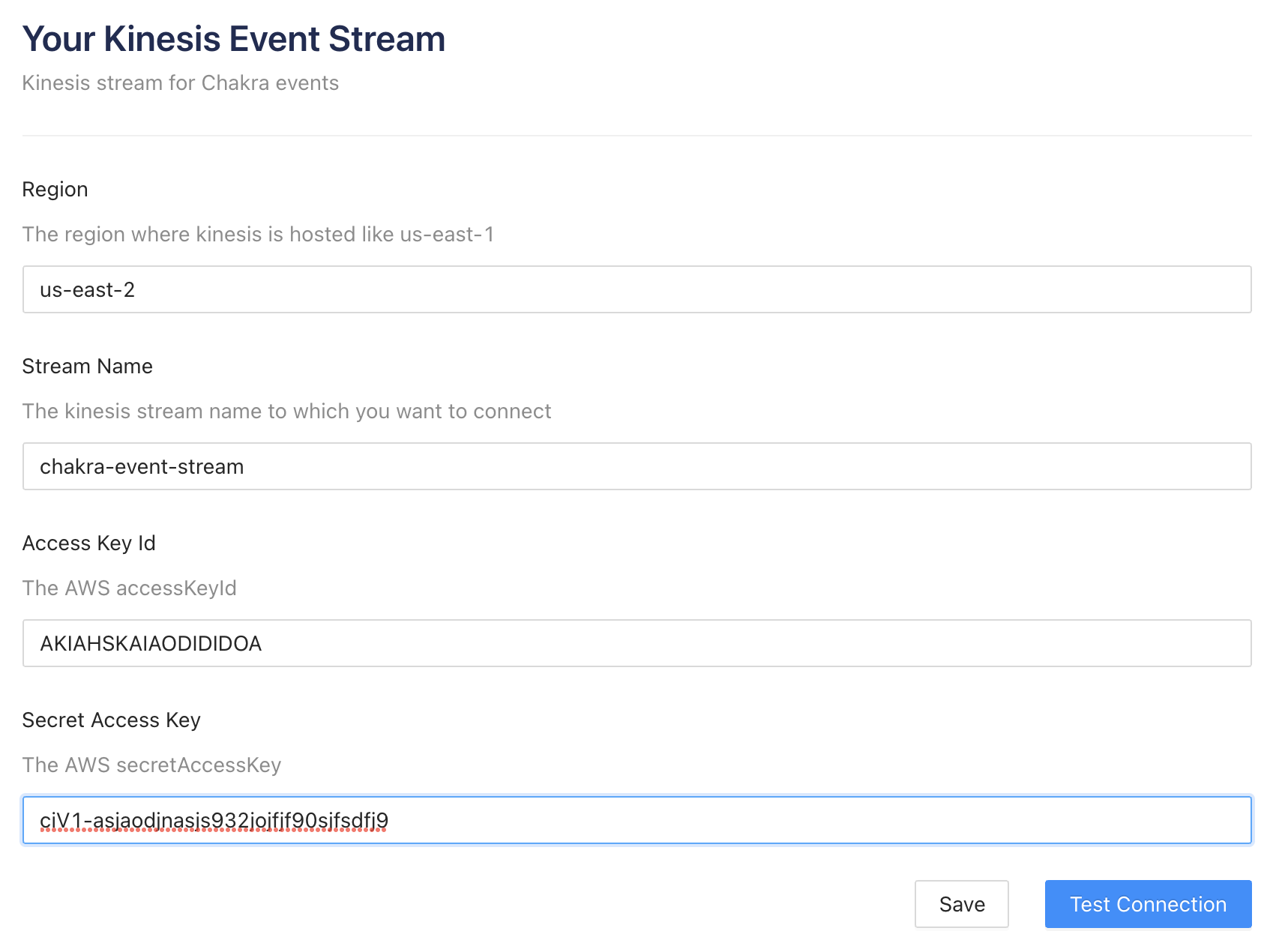Image resolution: width=1270 pixels, height=952 pixels.
Task: Click the 'chakra-event-stream' value text
Action: tap(142, 466)
